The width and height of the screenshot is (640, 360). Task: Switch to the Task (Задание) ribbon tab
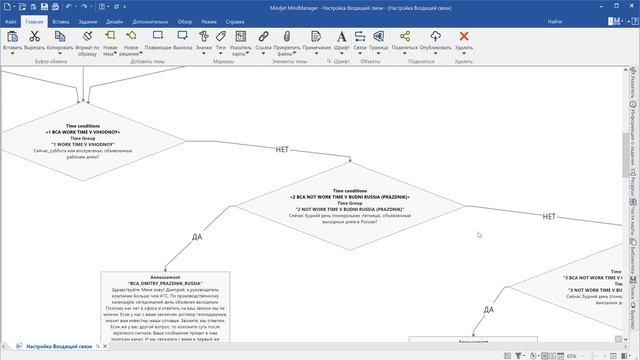click(88, 22)
